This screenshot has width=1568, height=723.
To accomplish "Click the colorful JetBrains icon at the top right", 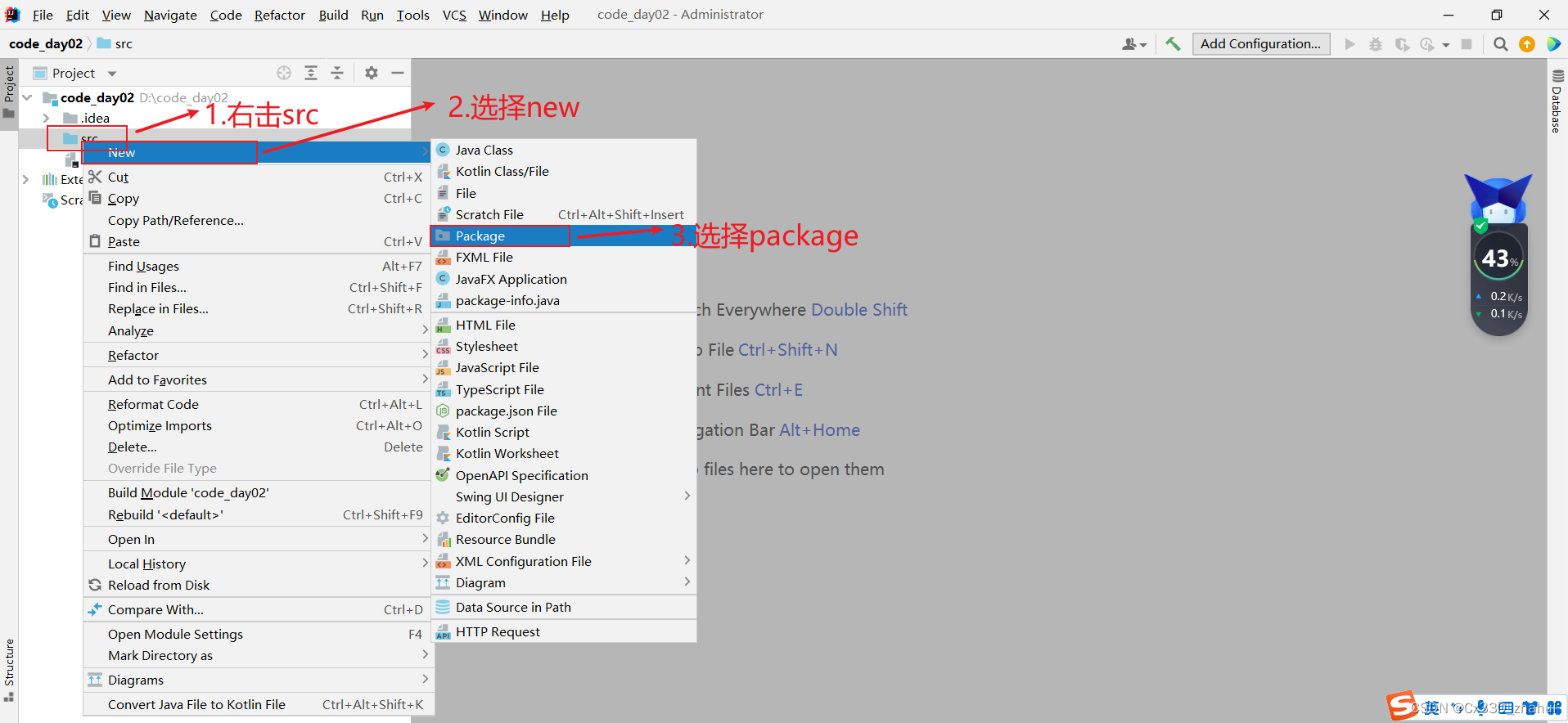I will [x=1553, y=44].
